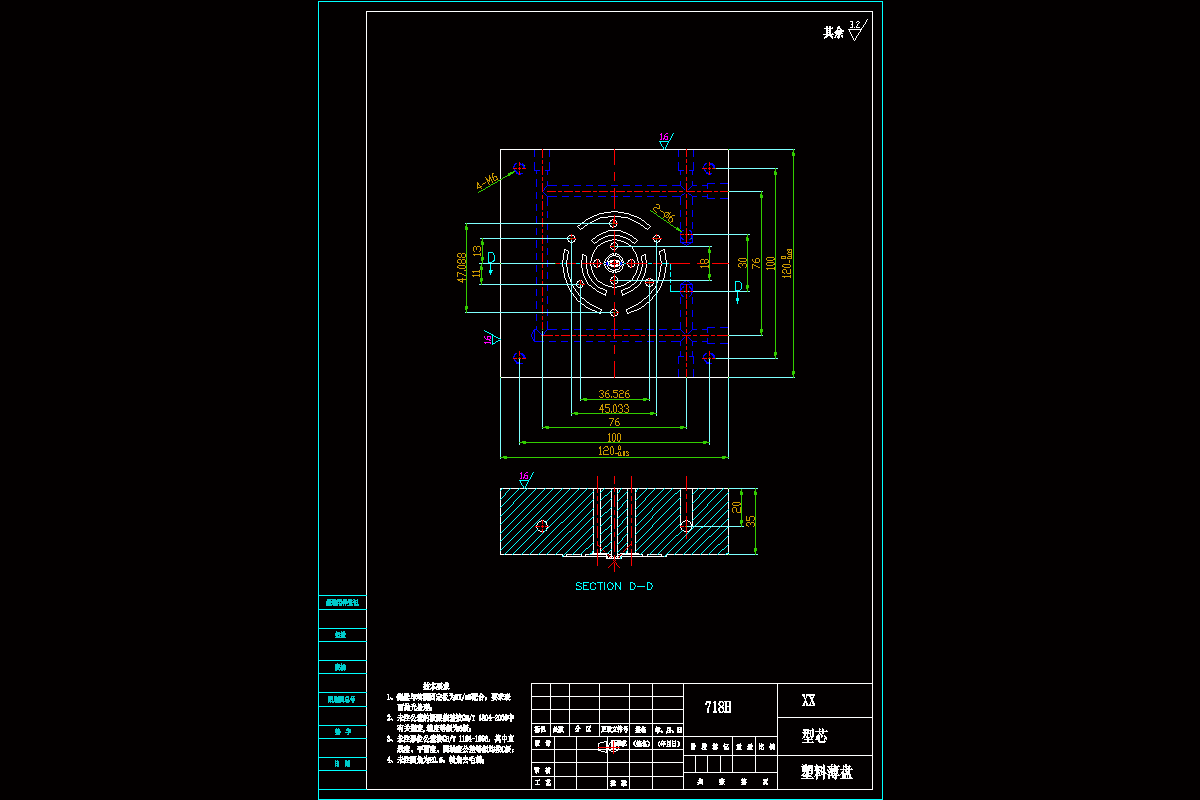This screenshot has width=1200, height=800.
Task: Click the 35 thickness dimension in section view
Action: pyautogui.click(x=751, y=521)
